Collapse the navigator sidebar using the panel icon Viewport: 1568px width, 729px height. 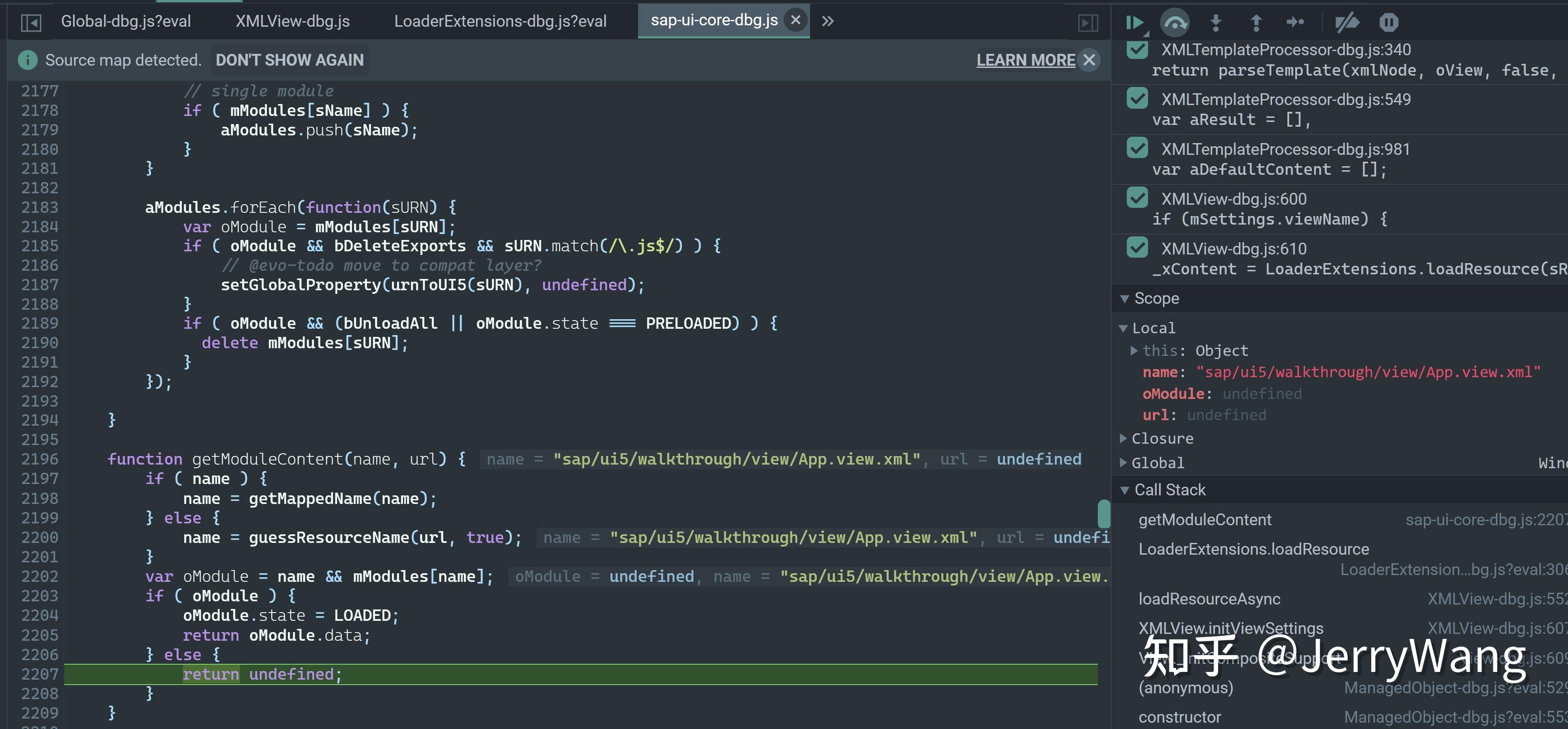(32, 21)
